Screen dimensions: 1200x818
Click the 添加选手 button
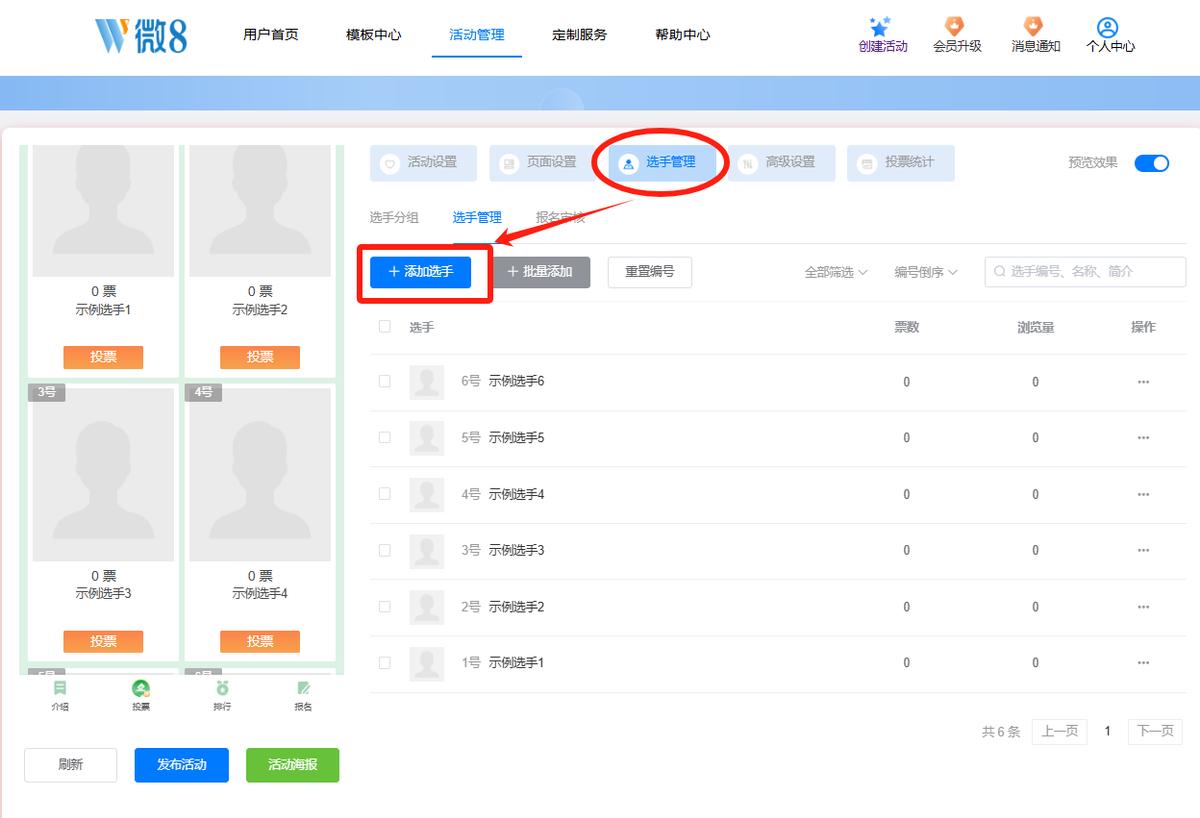tap(420, 272)
